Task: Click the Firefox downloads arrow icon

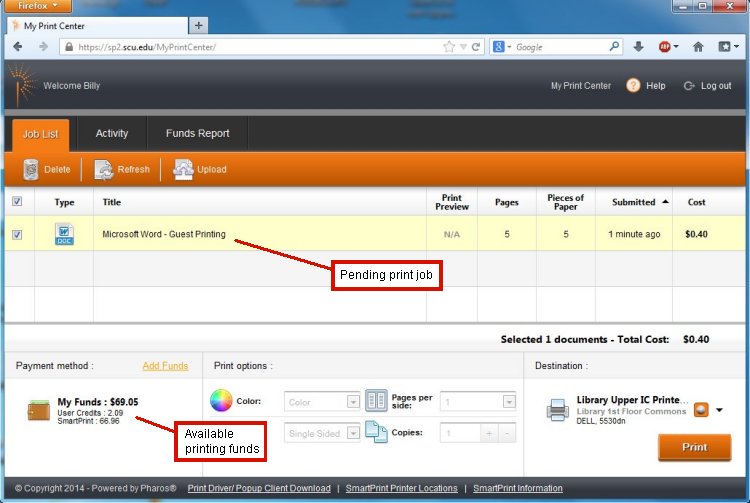Action: tap(640, 47)
